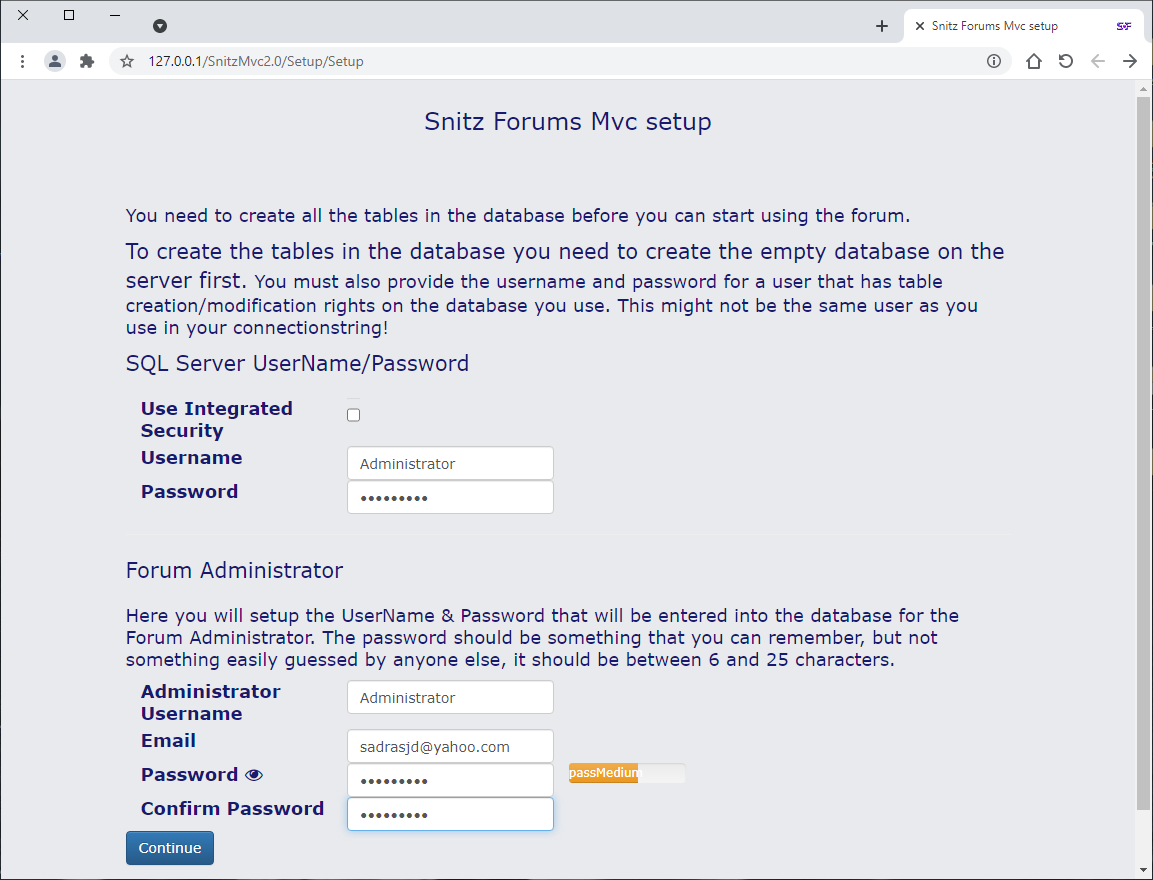The height and width of the screenshot is (880, 1153).
Task: Open a new tab with plus button
Action: tap(881, 26)
